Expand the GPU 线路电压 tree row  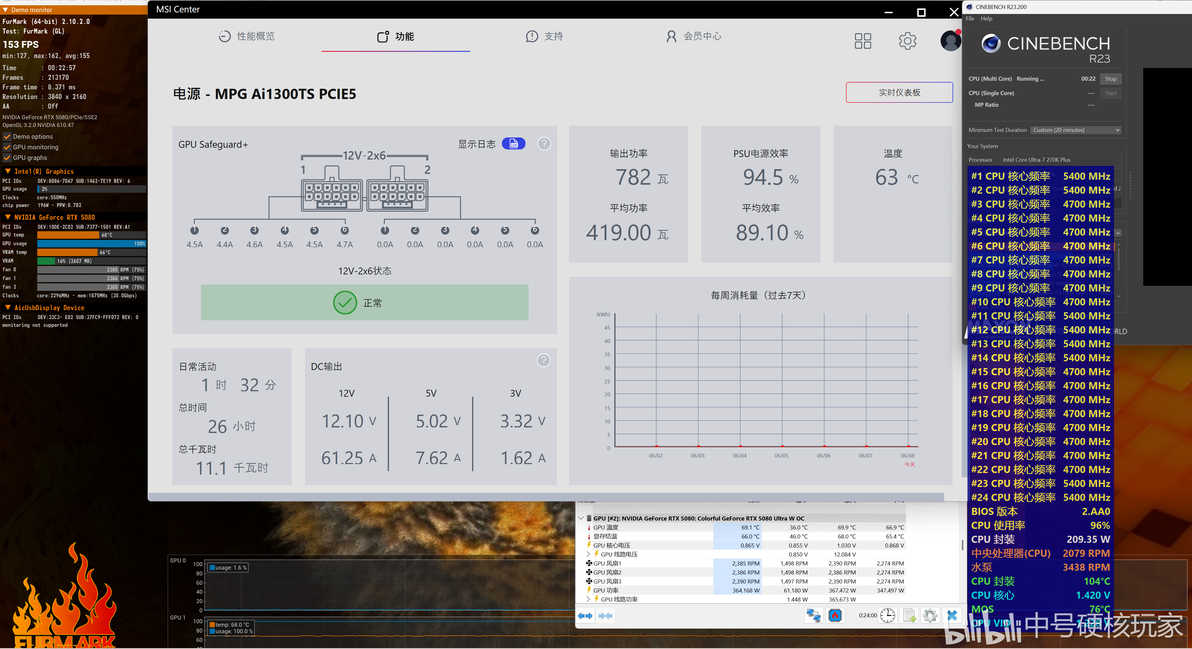pos(589,554)
